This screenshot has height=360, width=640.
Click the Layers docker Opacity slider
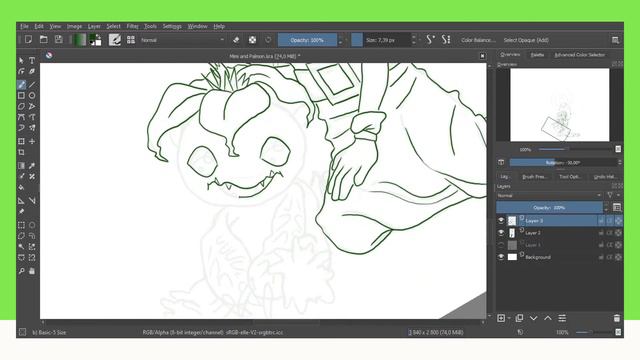click(x=549, y=207)
